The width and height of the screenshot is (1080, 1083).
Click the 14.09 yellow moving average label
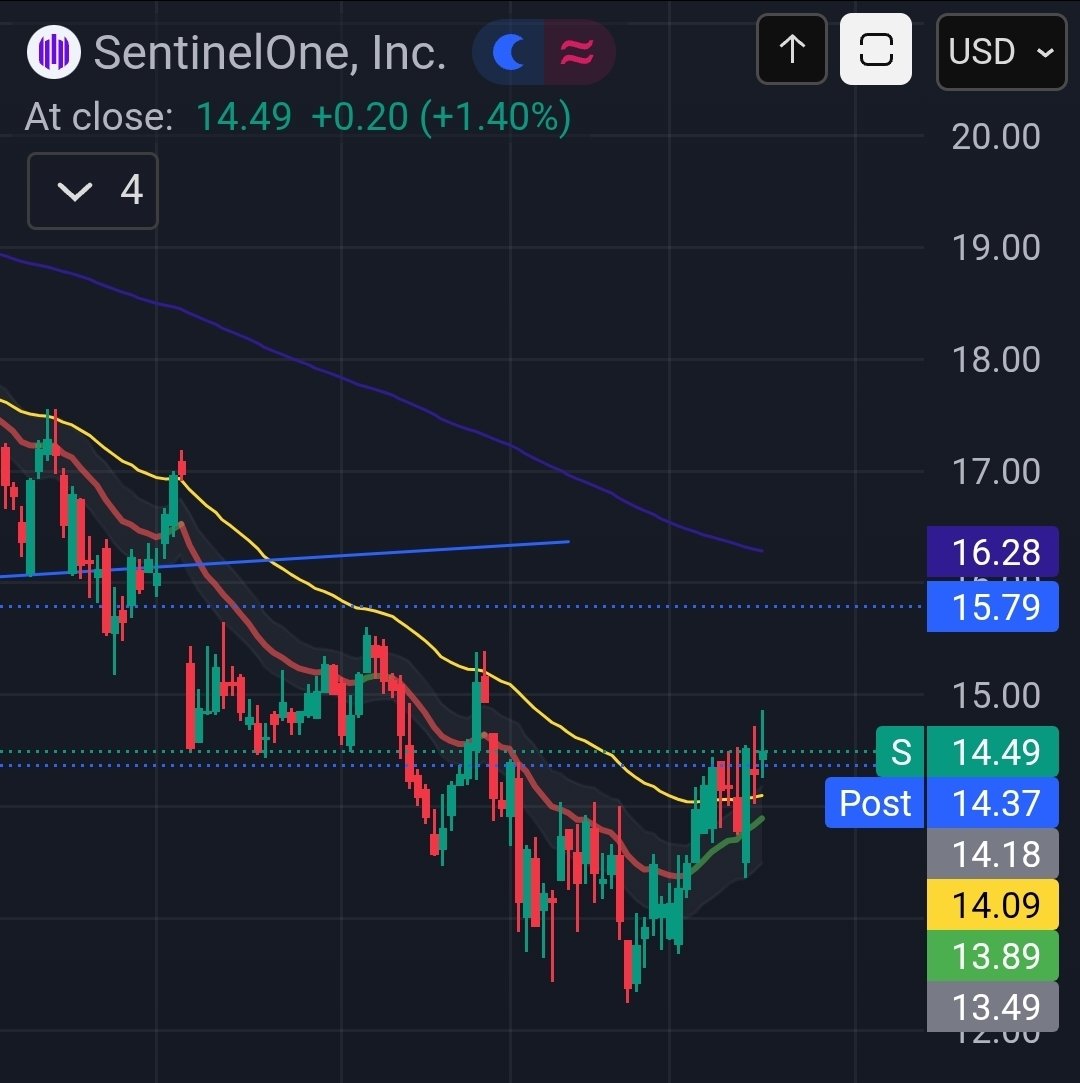(992, 905)
